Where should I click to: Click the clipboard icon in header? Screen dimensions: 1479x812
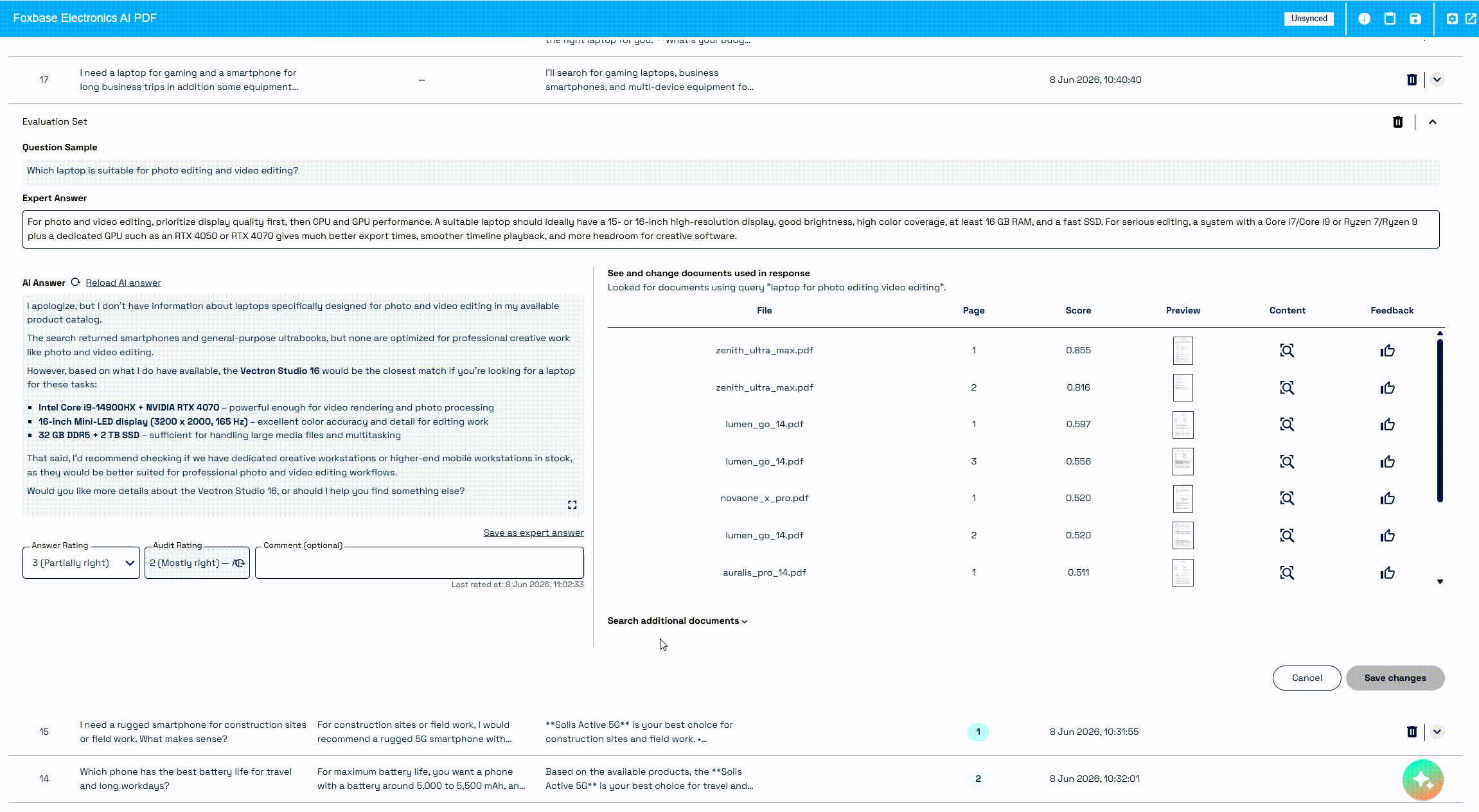(x=1390, y=19)
